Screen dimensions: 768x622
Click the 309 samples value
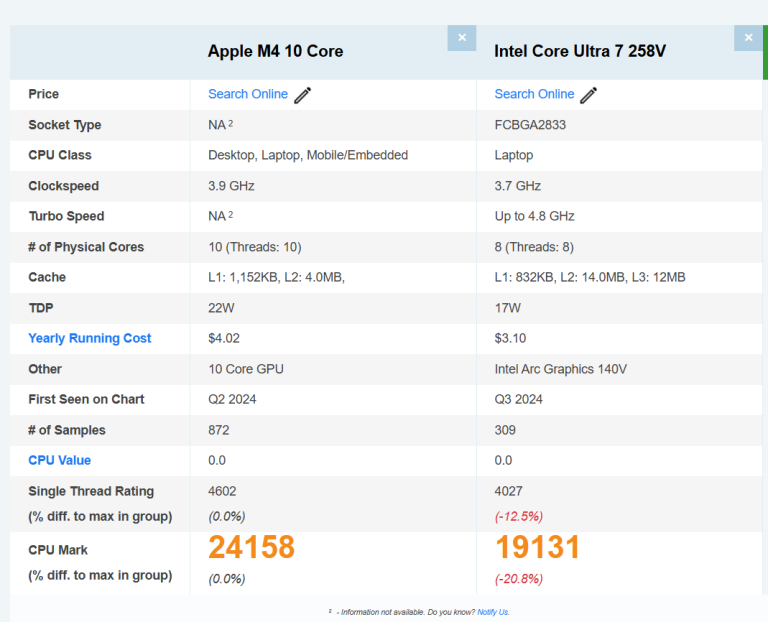[x=505, y=430]
